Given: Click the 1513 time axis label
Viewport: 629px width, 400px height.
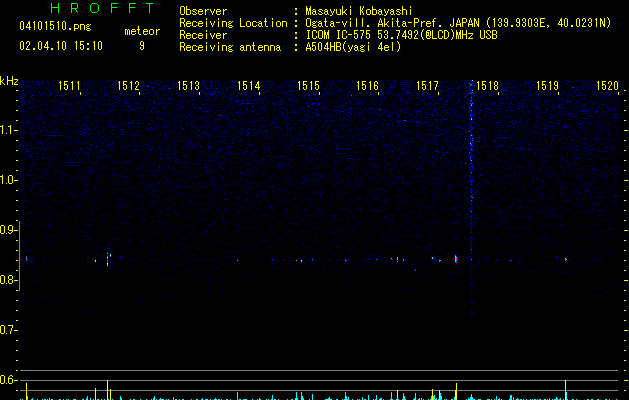Looking at the screenshot, I should pos(188,86).
